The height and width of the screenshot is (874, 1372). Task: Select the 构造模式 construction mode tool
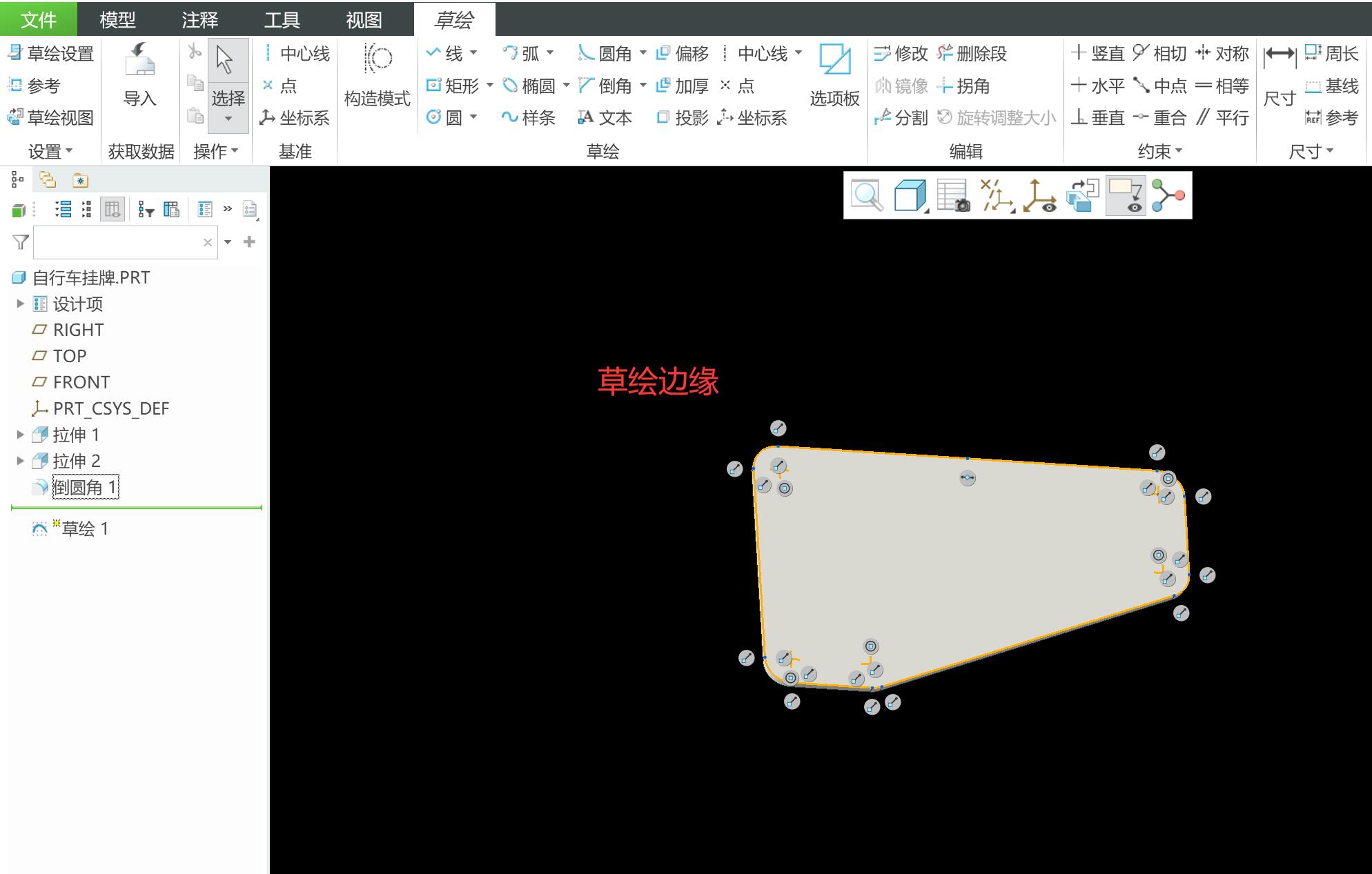click(377, 61)
